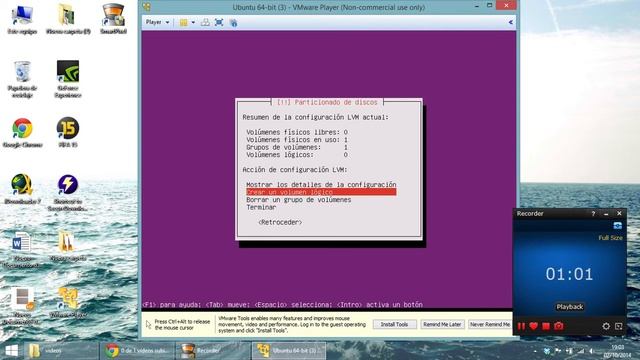Click the yellow power/suspend icon in VMware toolbar

184,23
